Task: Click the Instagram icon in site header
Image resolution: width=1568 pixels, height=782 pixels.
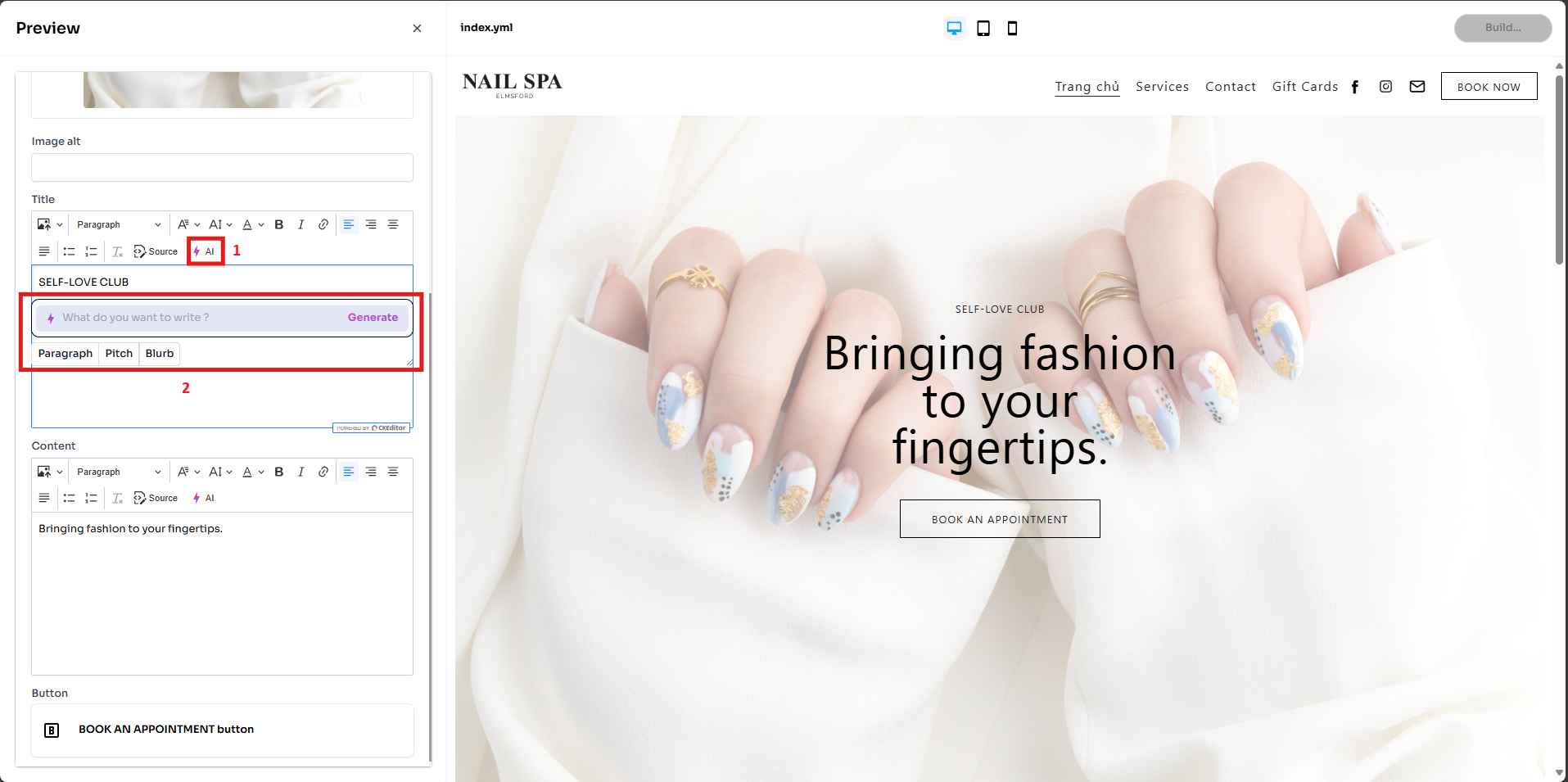Action: [x=1385, y=87]
